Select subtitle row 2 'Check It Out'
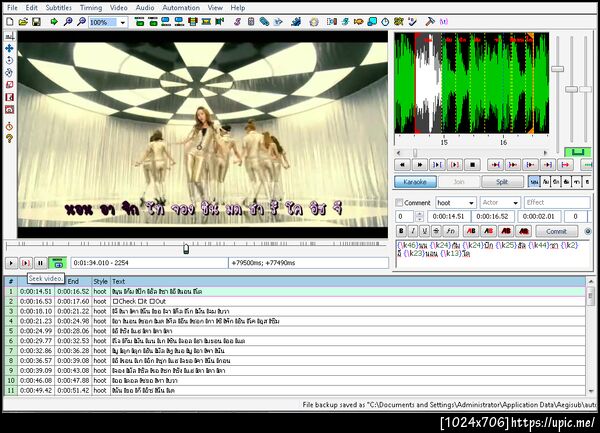The image size is (600, 433). [x=294, y=301]
